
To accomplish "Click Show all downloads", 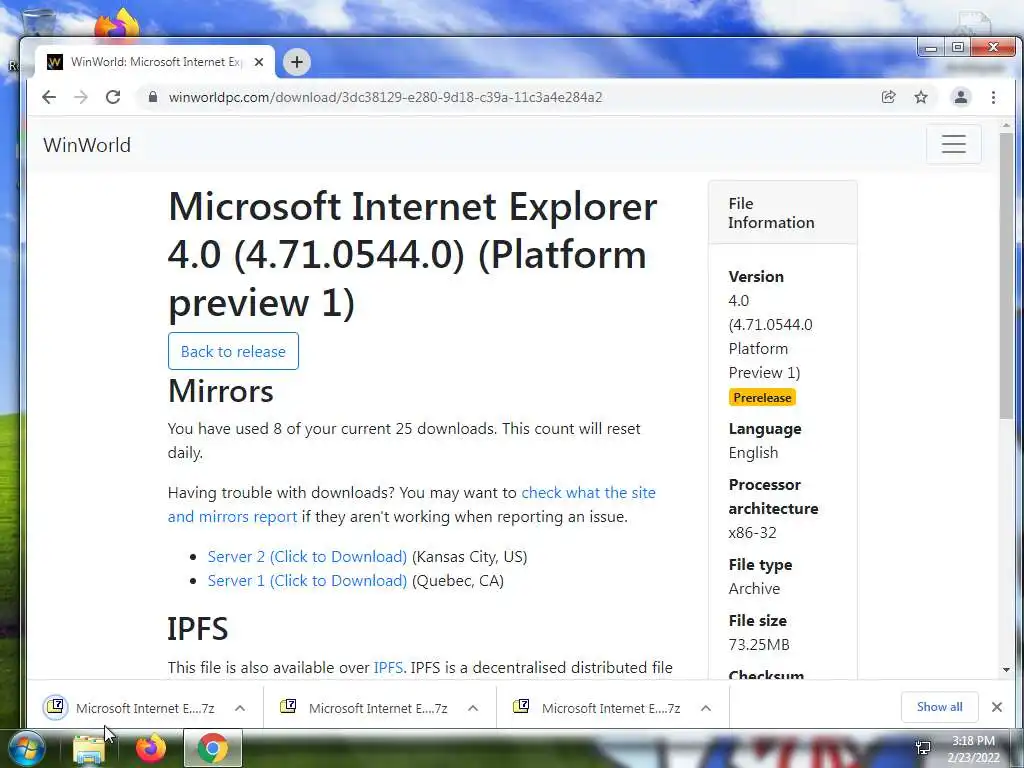I will click(940, 707).
